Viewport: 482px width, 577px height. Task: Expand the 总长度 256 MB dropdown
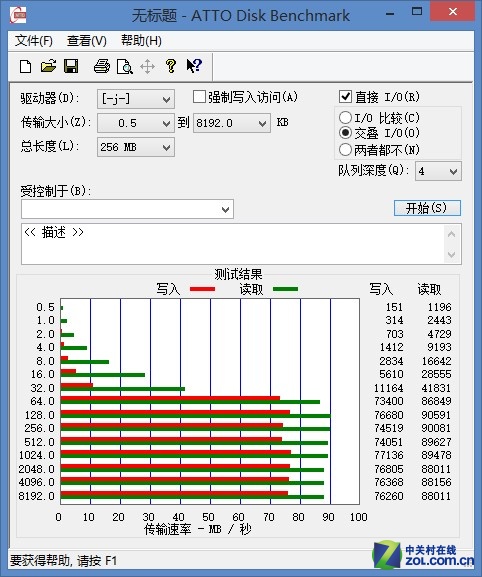pyautogui.click(x=136, y=147)
